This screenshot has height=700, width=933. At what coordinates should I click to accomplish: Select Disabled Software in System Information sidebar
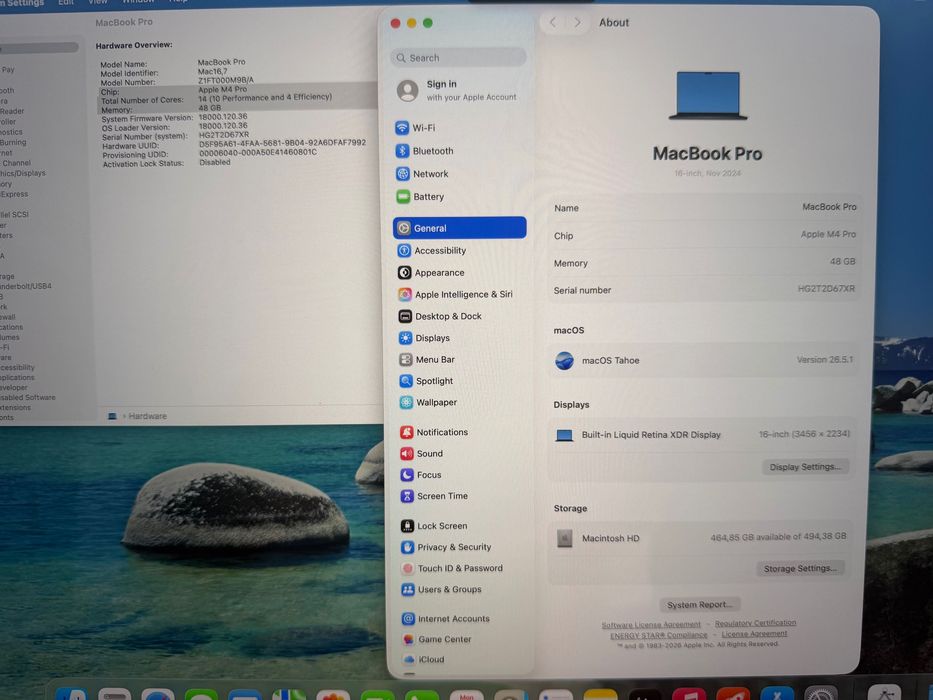pyautogui.click(x=27, y=398)
